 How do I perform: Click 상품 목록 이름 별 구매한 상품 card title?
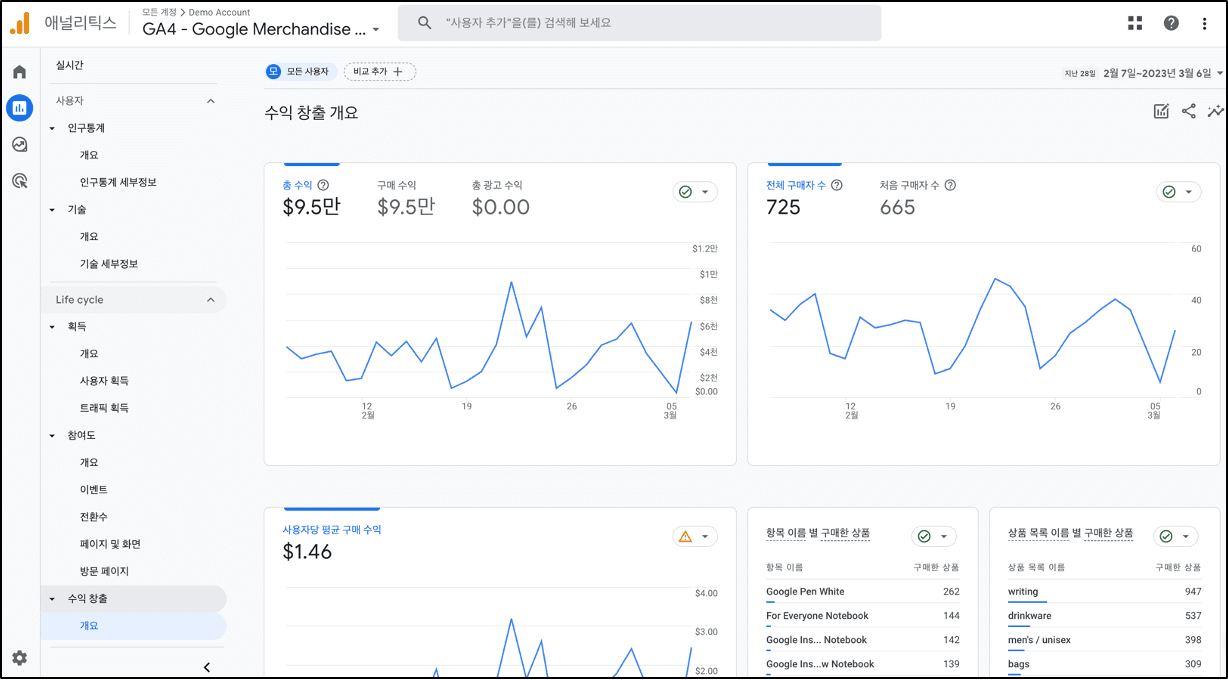pyautogui.click(x=1070, y=534)
